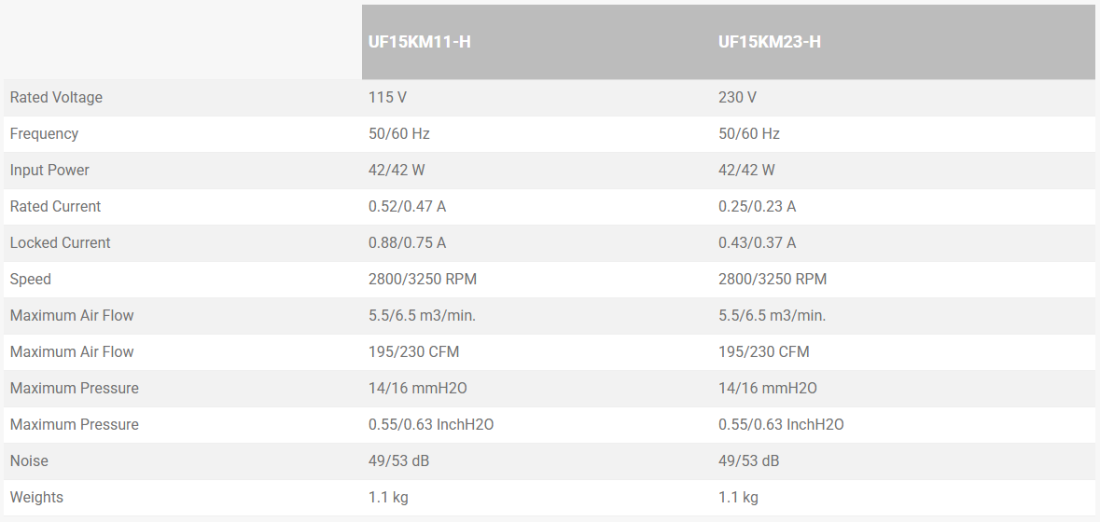Select the Noise row label

29,461
